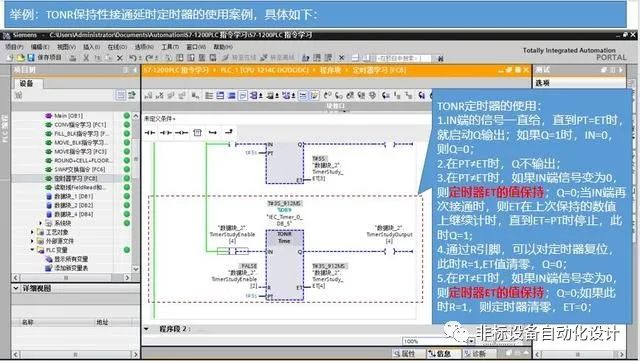This screenshot has width=640, height=361.
Task: Collapse the project tree panel arrow
Action: (x=135, y=70)
